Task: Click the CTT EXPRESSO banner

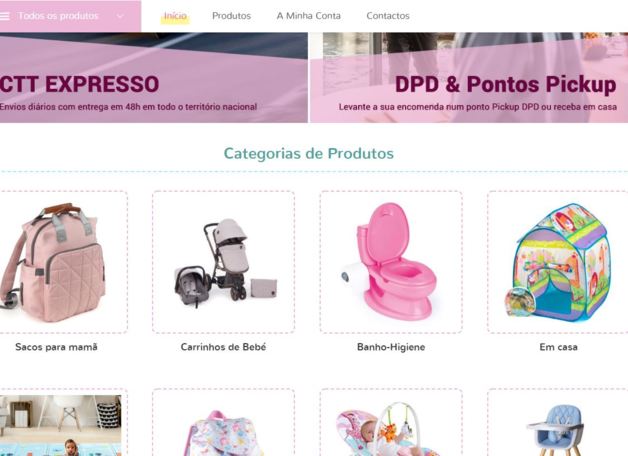Action: pos(154,78)
